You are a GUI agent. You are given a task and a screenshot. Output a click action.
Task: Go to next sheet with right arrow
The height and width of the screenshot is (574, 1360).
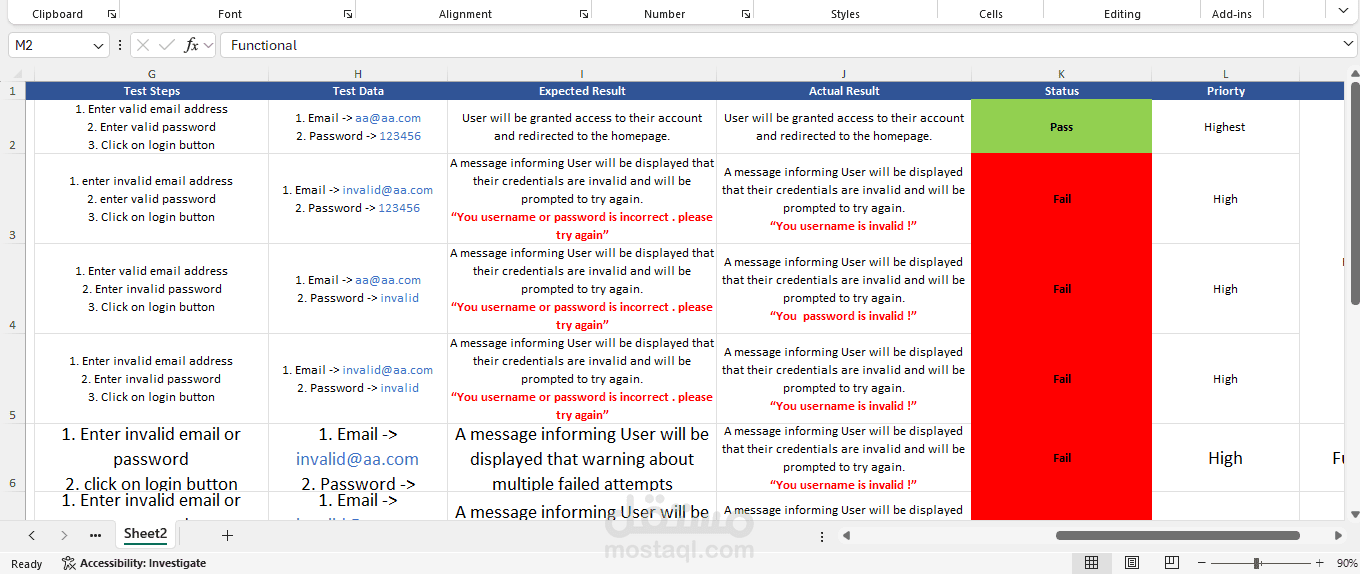click(64, 535)
